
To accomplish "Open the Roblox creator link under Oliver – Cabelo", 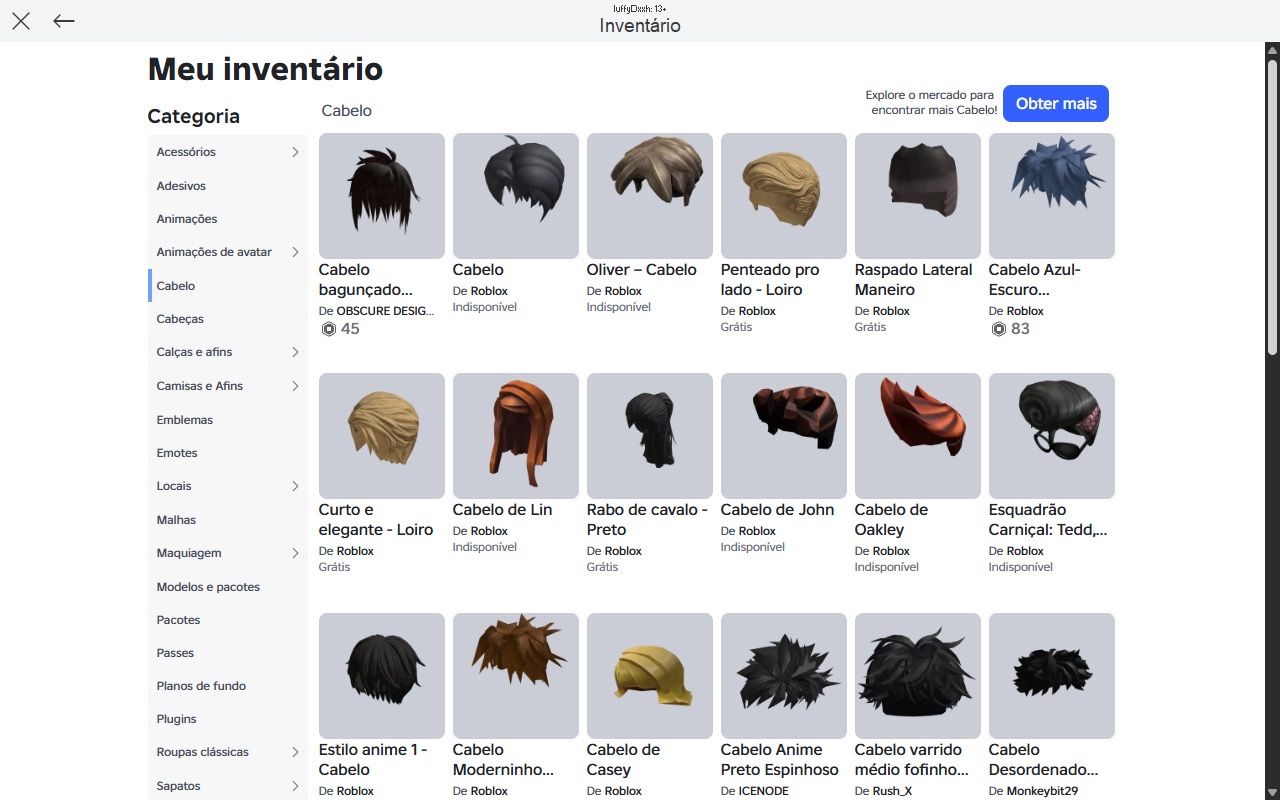I will (x=623, y=291).
